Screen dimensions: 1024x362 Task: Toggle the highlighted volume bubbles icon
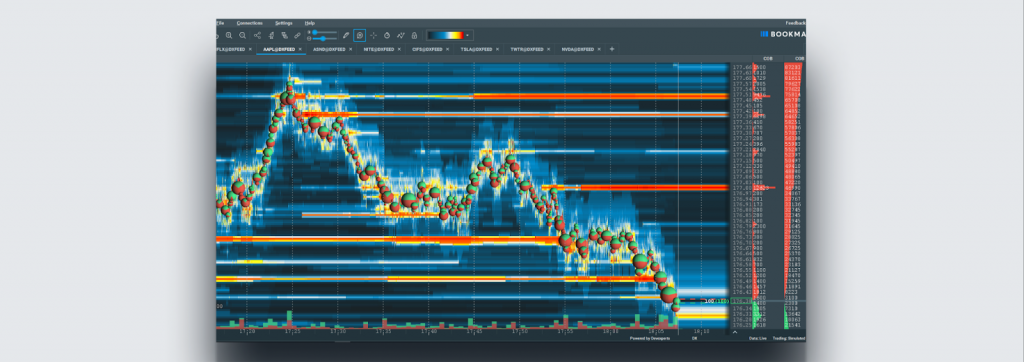click(x=360, y=35)
